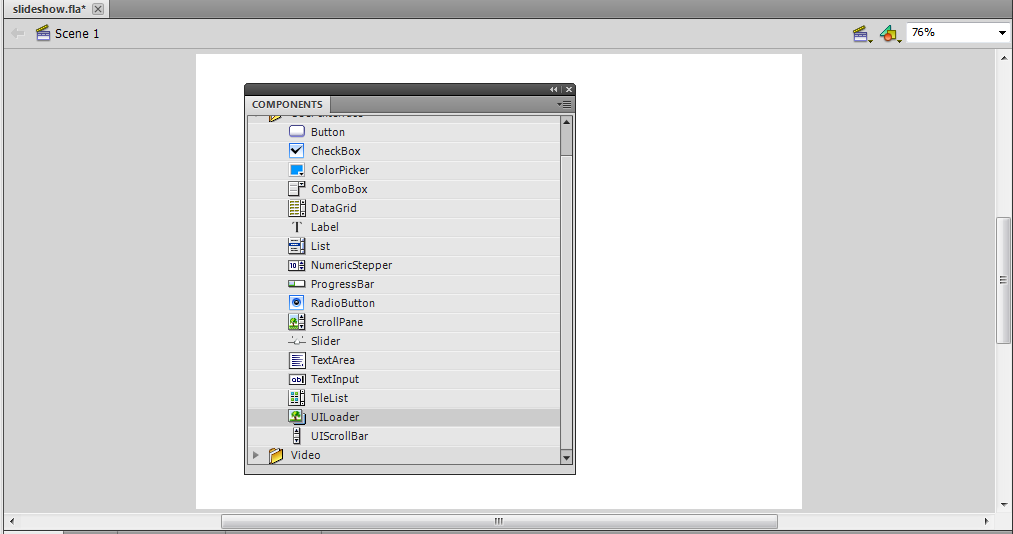The image size is (1013, 534).
Task: Click the NumericStepper component name
Action: pyautogui.click(x=351, y=265)
